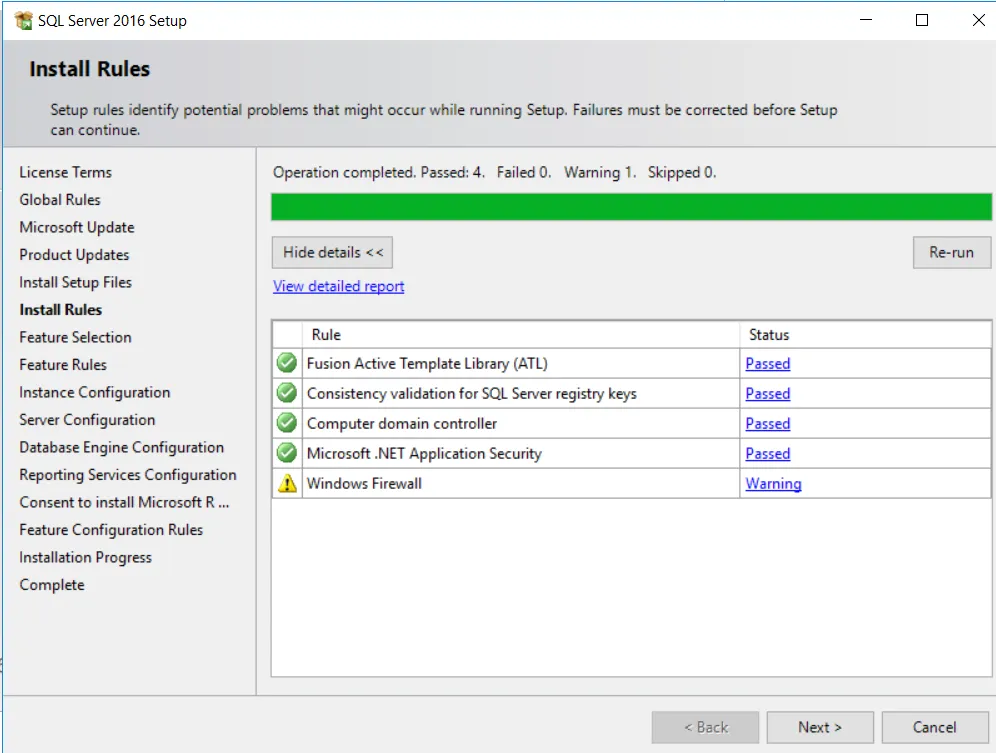Click green check icon for Computer domain controller
Screen dimensions: 996x753
(287, 423)
